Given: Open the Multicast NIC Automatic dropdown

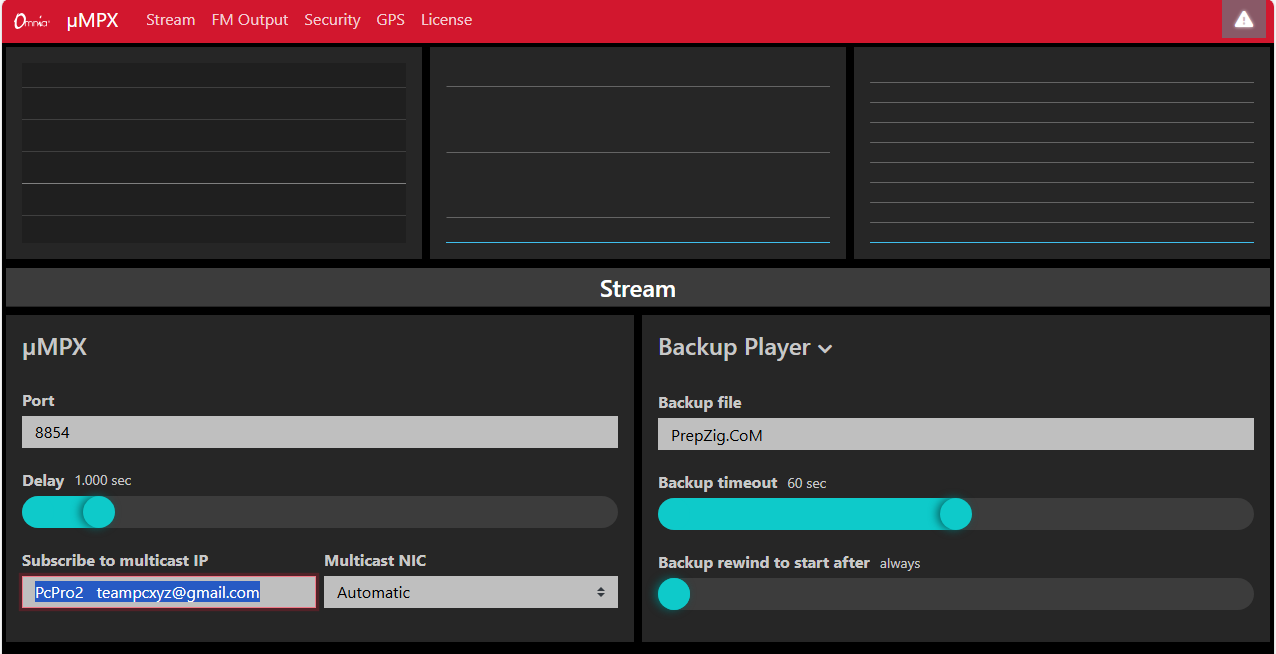Looking at the screenshot, I should pos(471,592).
